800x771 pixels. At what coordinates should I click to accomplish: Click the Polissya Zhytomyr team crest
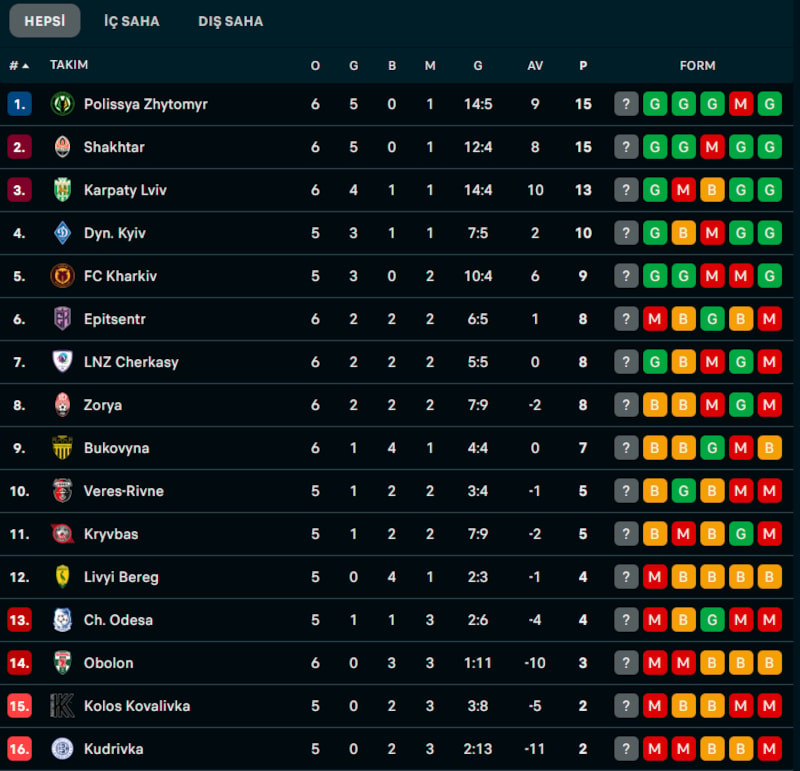62,104
